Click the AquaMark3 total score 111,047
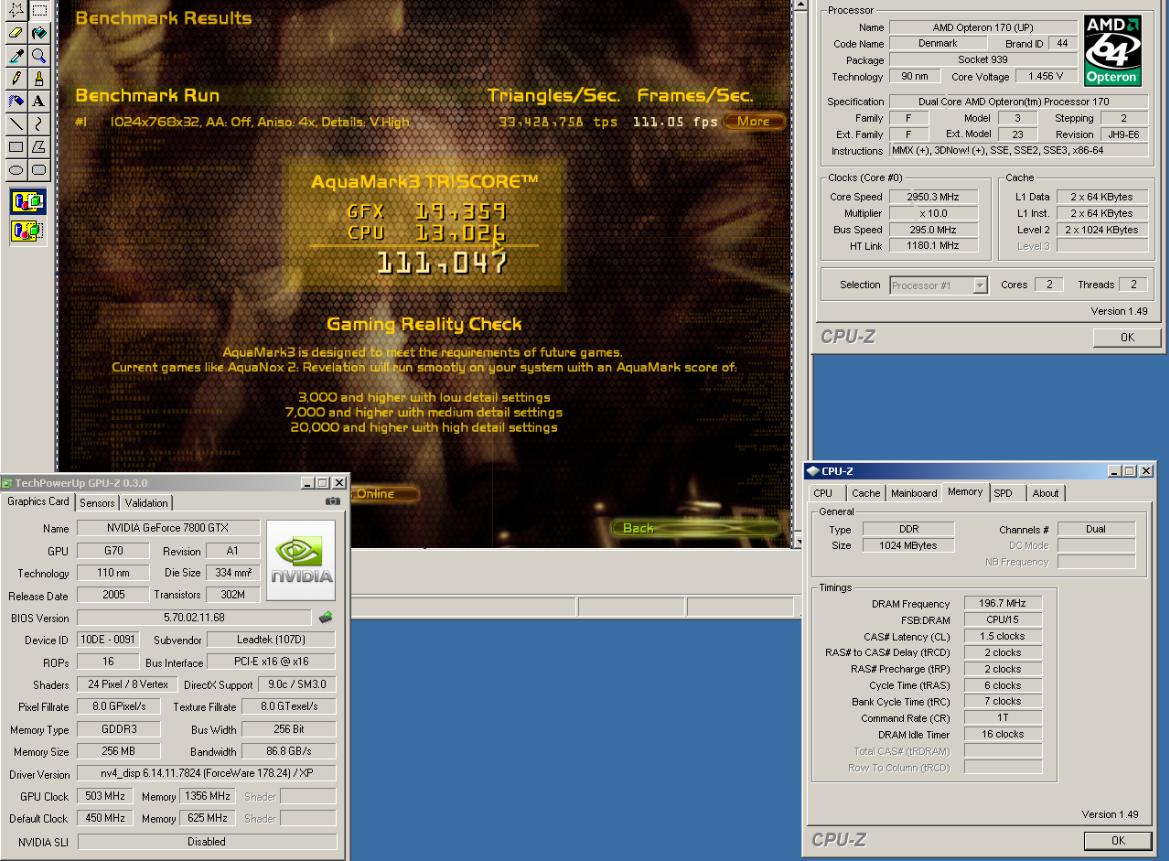This screenshot has height=861, width=1169. click(x=441, y=262)
